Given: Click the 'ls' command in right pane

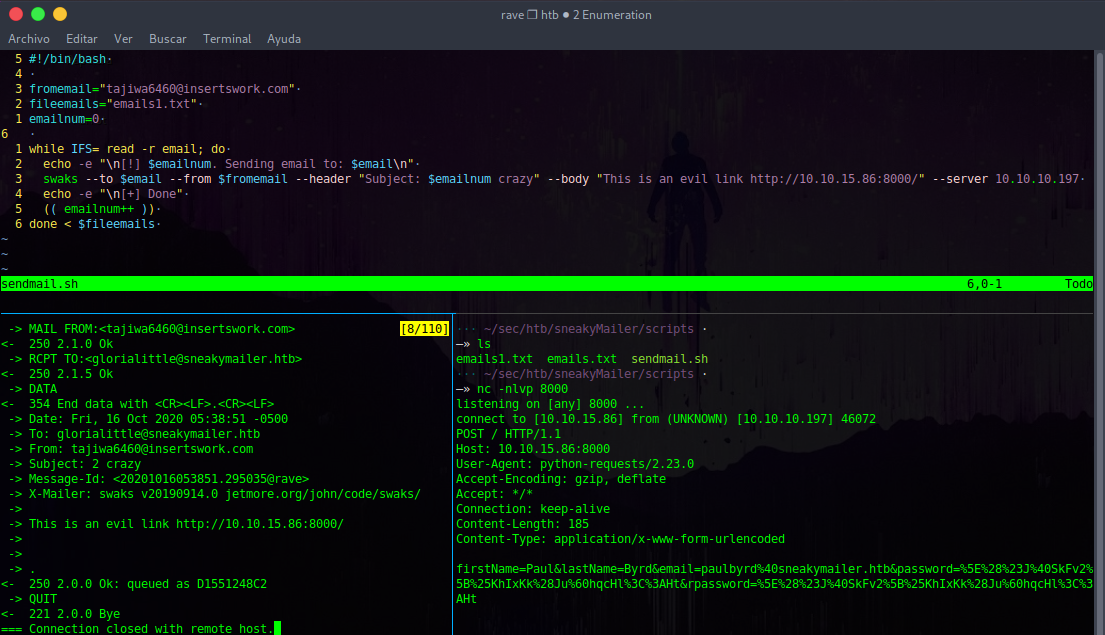Looking at the screenshot, I should click(x=484, y=344).
